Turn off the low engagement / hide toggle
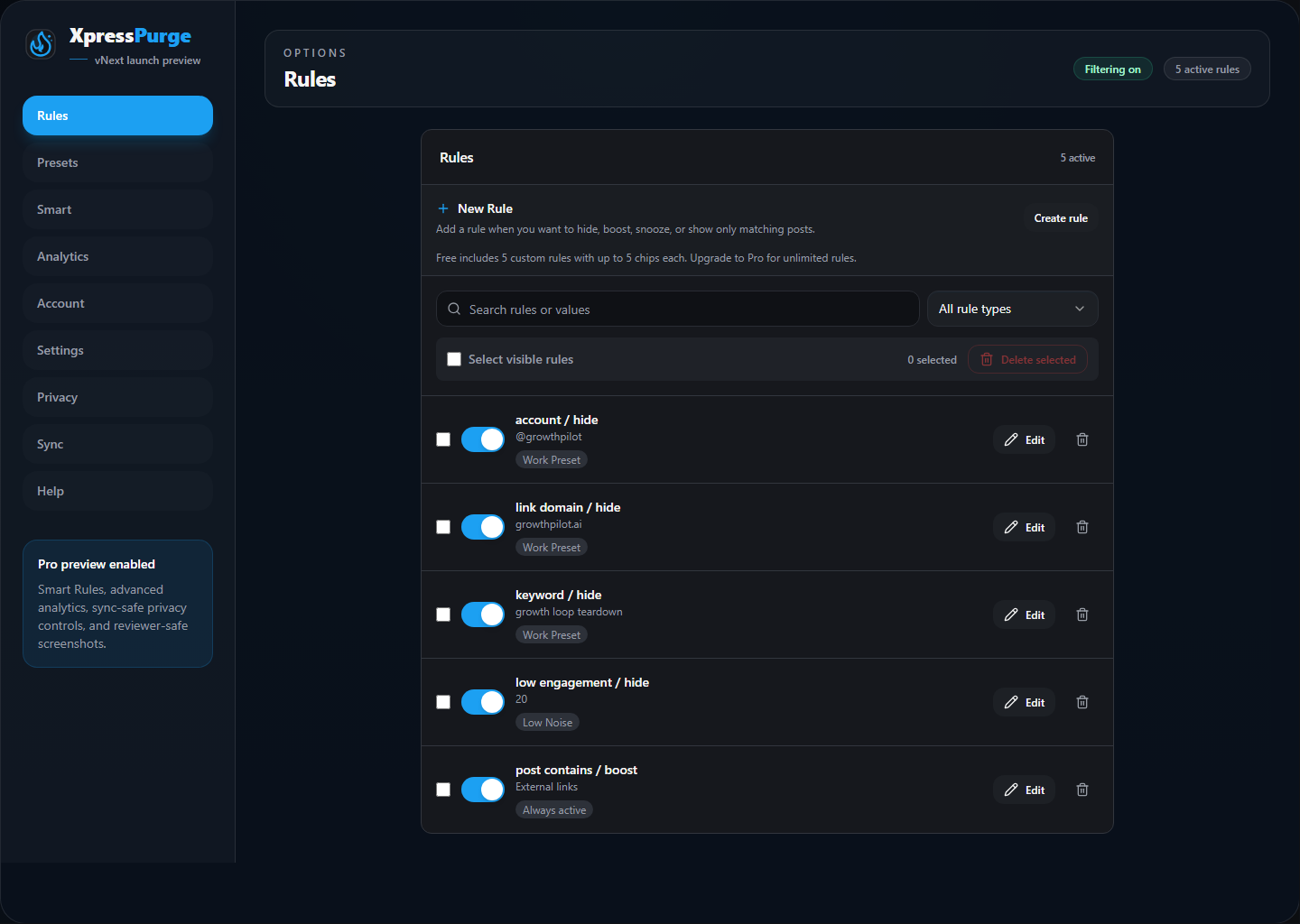 [483, 702]
